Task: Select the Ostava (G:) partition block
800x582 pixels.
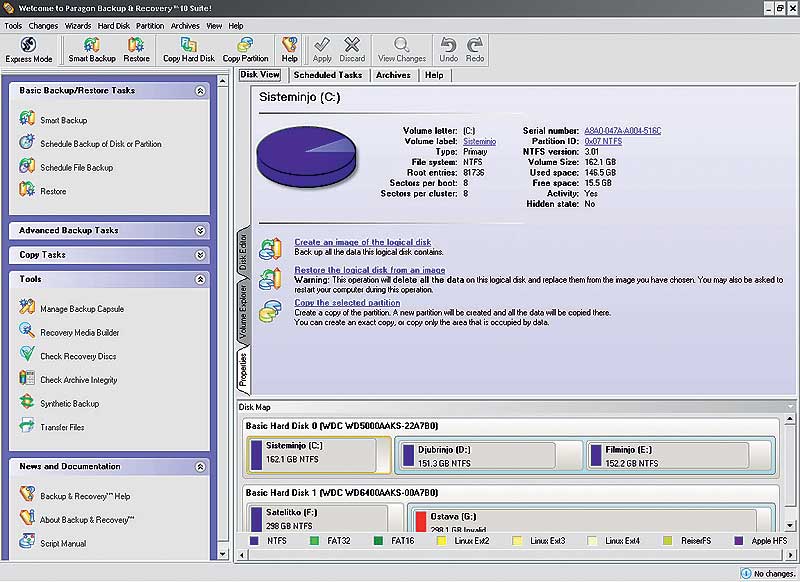Action: [591, 518]
